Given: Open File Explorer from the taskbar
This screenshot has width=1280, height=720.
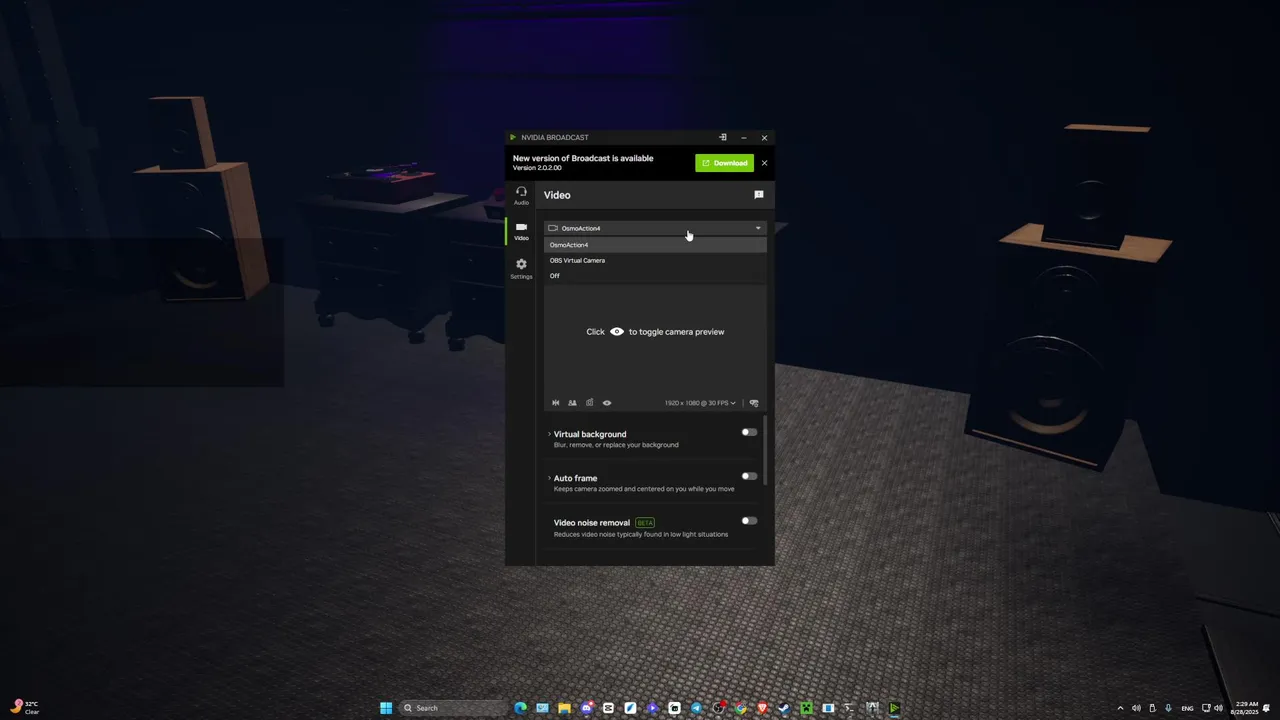Looking at the screenshot, I should click(564, 708).
